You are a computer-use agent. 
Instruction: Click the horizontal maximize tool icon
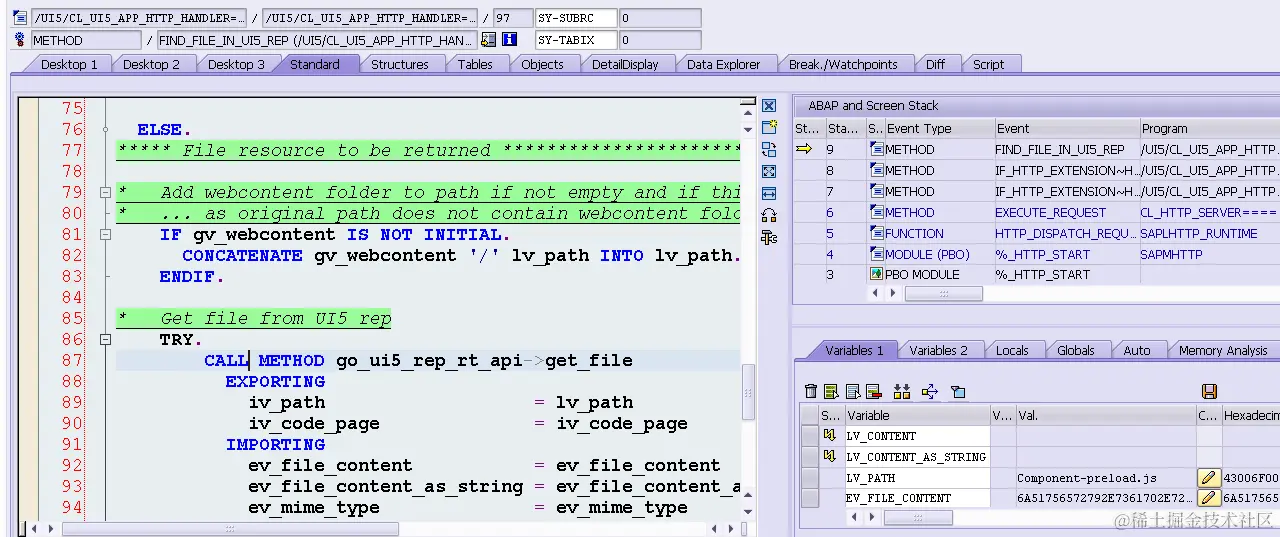tap(769, 193)
